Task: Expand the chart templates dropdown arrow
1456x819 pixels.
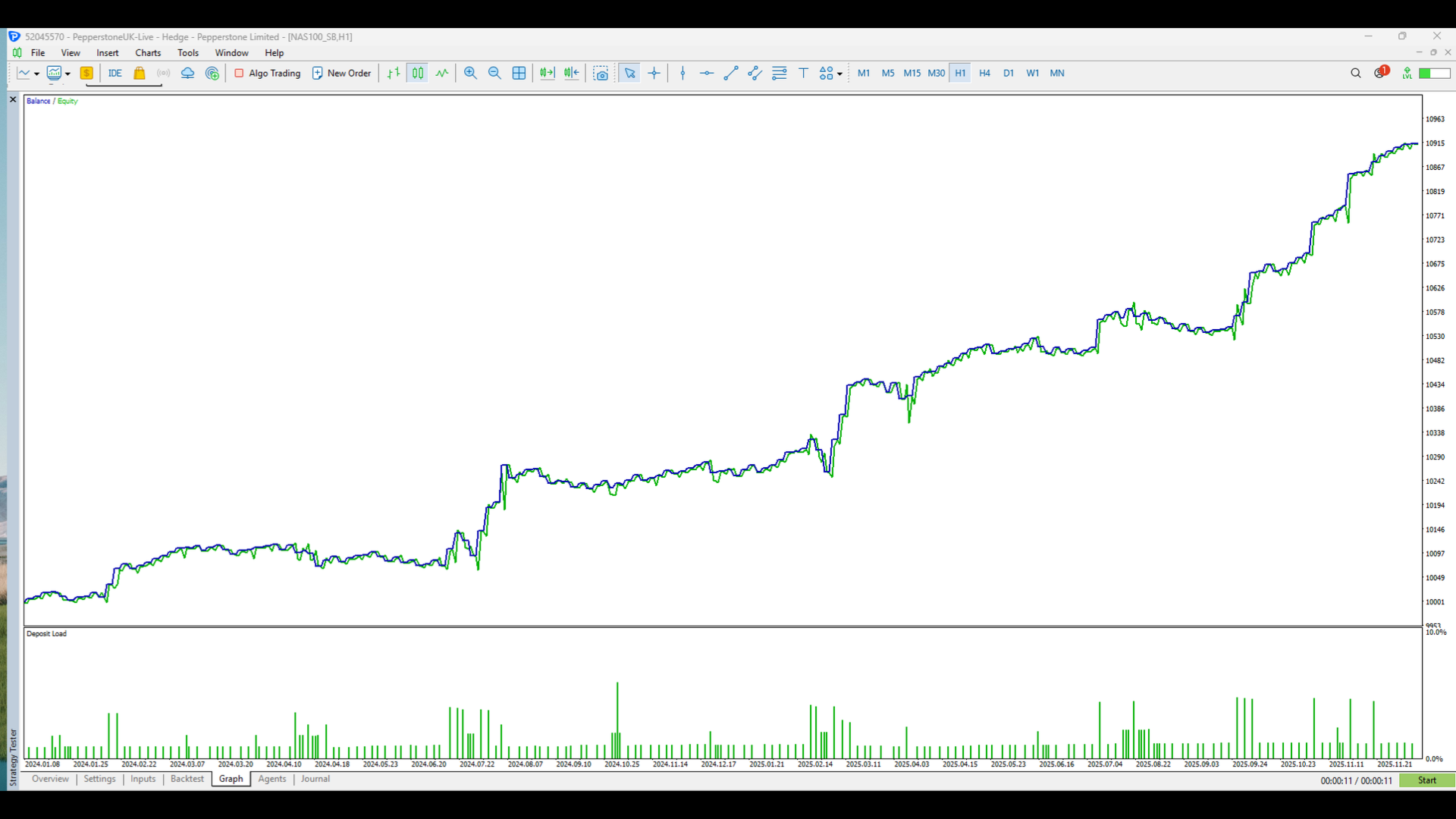Action: click(67, 74)
